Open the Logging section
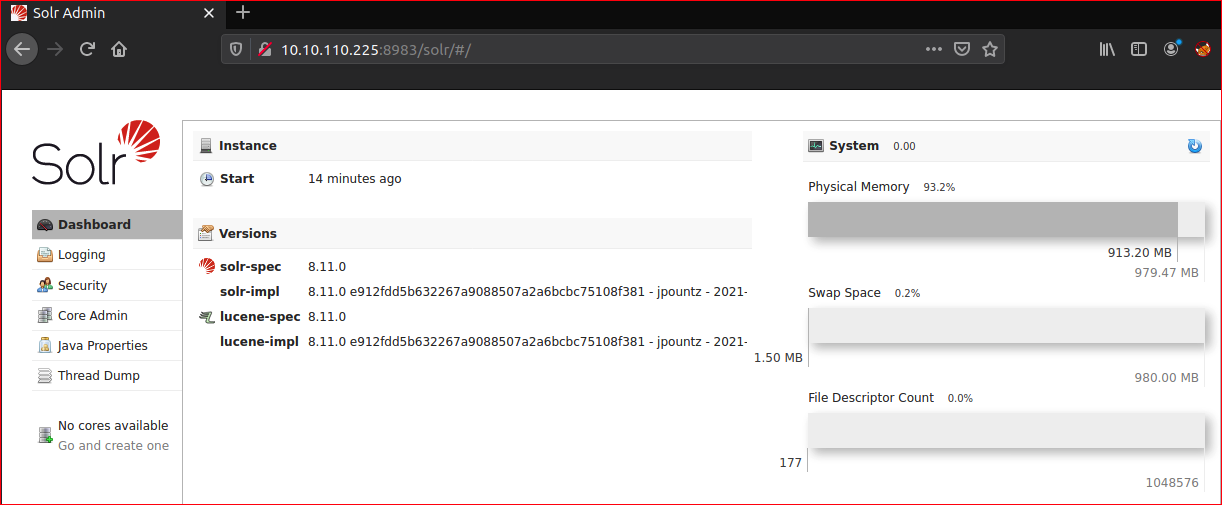 (x=107, y=255)
